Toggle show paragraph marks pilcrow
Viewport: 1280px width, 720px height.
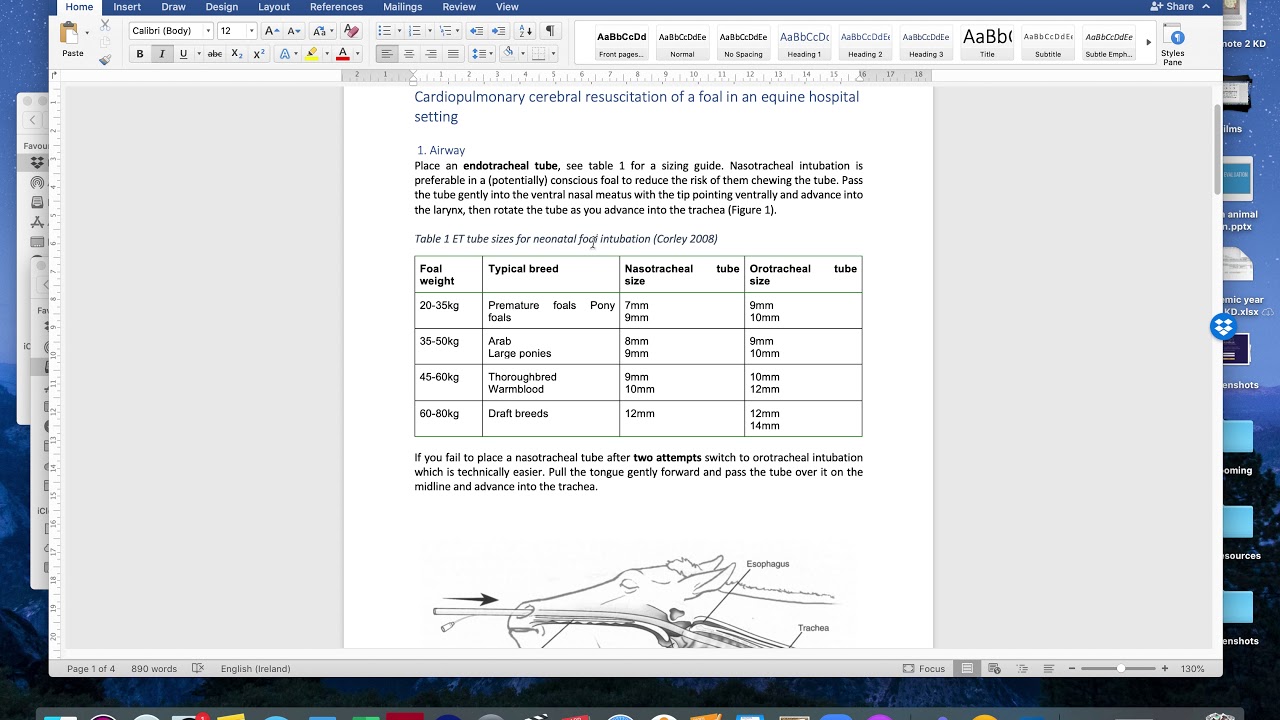tap(550, 31)
